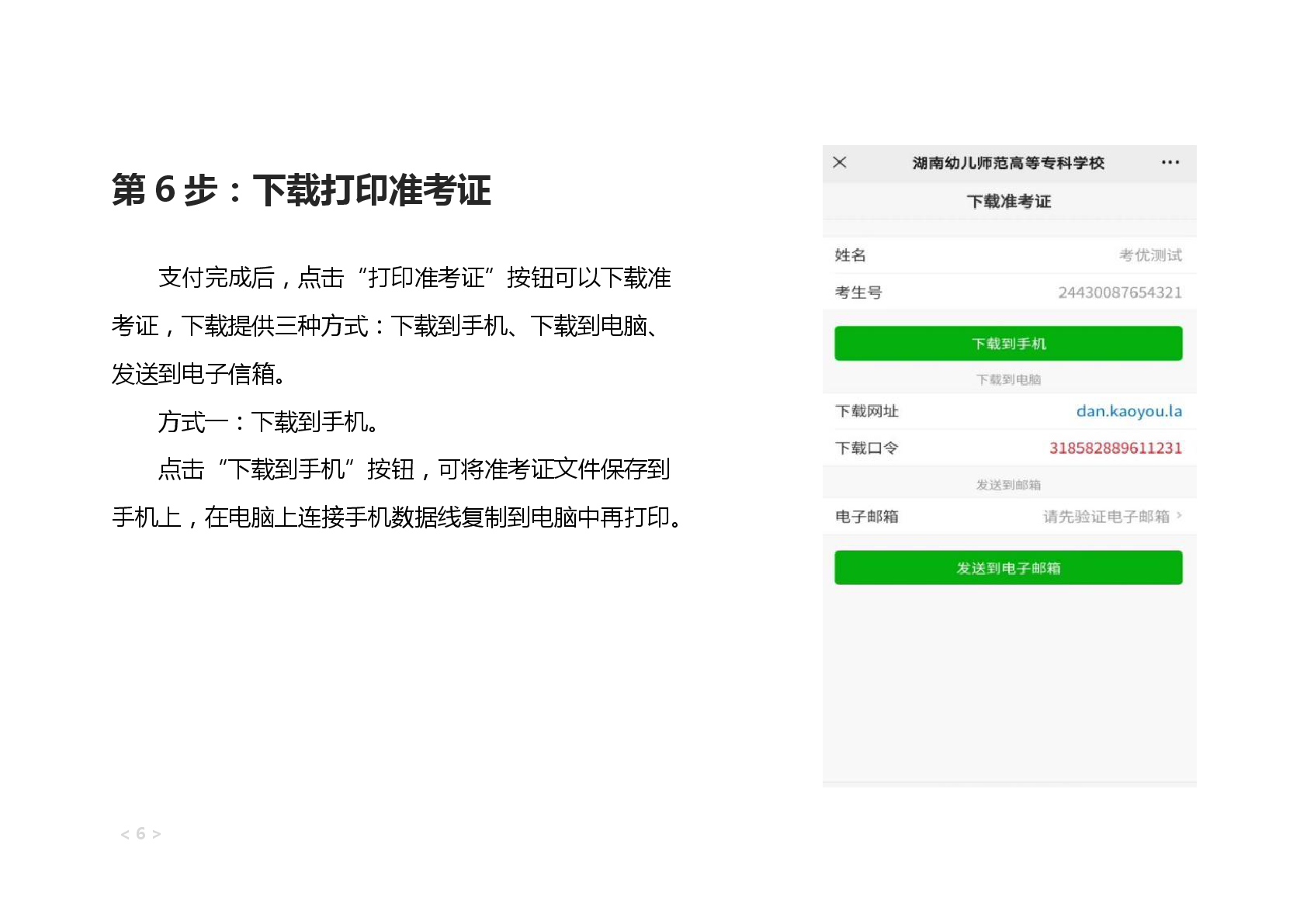Click the 下载口令 row label
This screenshot has height=924, width=1307.
pos(866,448)
